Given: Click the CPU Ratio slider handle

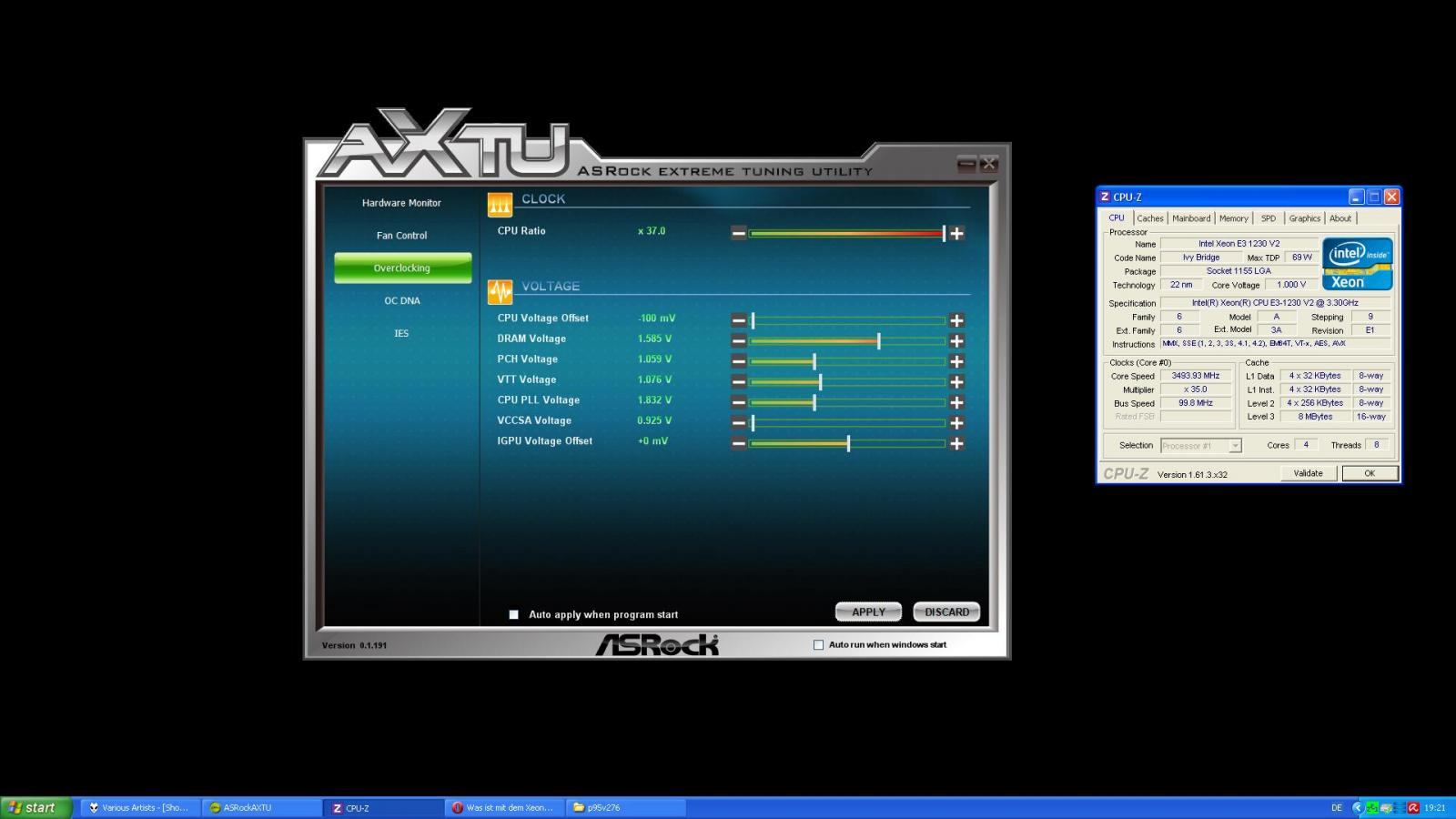Looking at the screenshot, I should point(944,233).
